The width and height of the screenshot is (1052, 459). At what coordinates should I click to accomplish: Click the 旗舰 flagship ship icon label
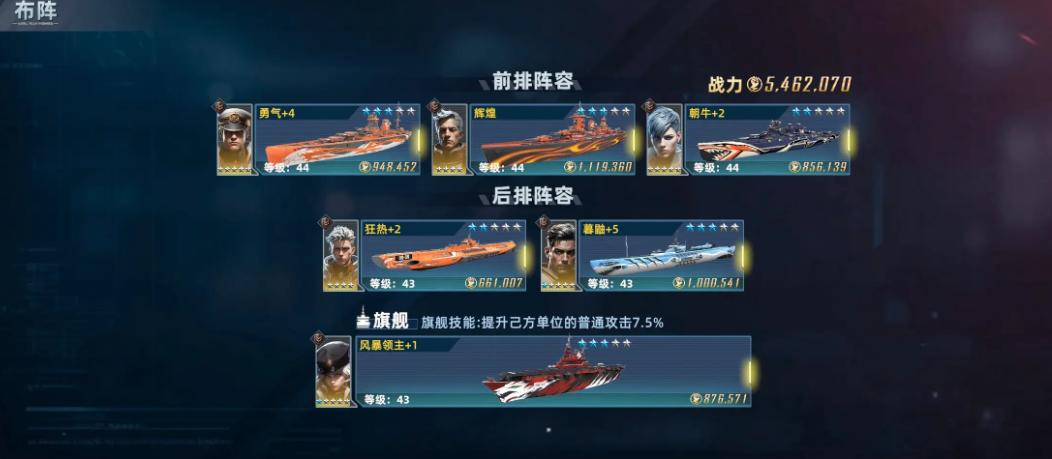(382, 320)
